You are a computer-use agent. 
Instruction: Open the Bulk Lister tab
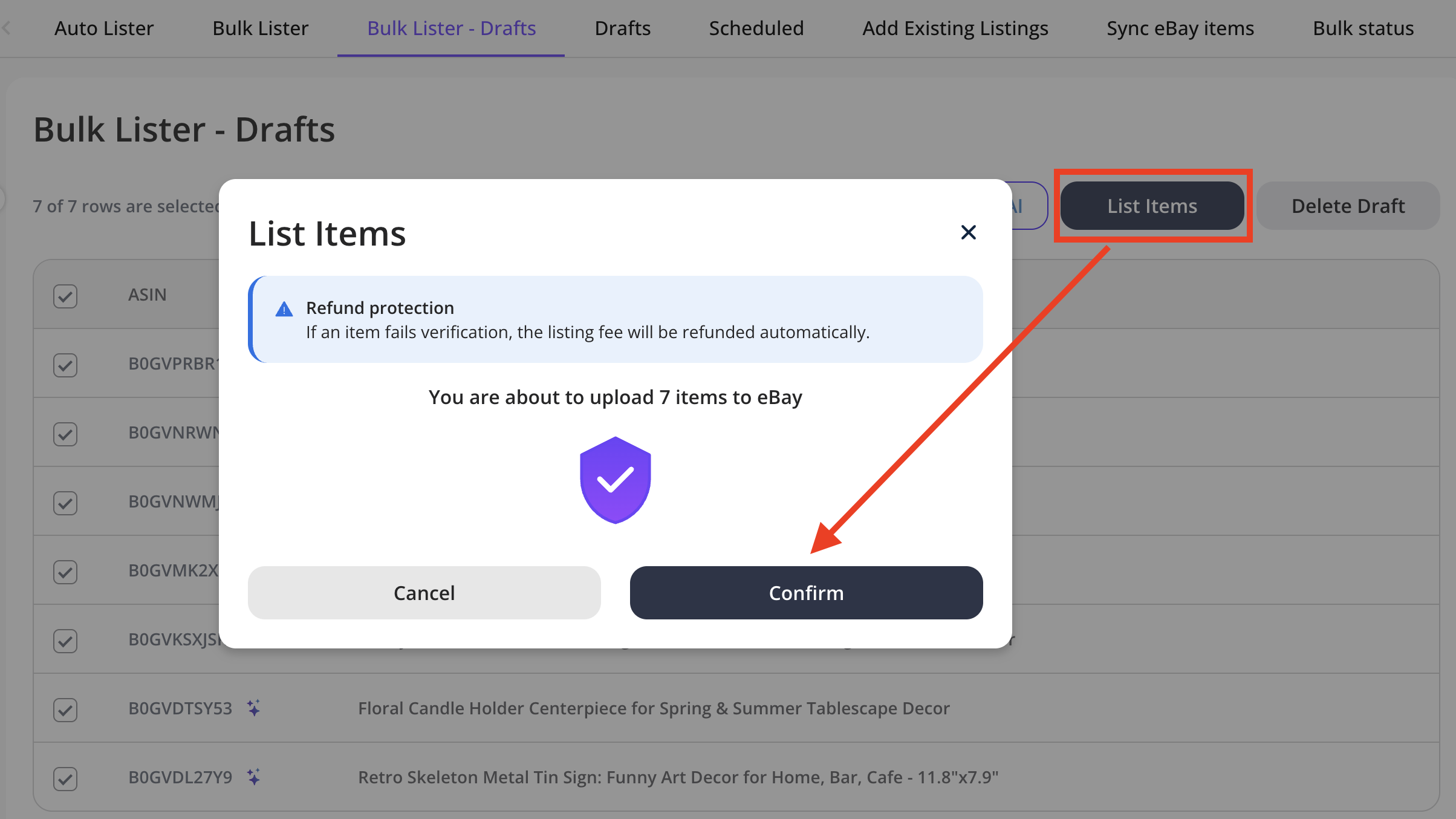(x=260, y=28)
